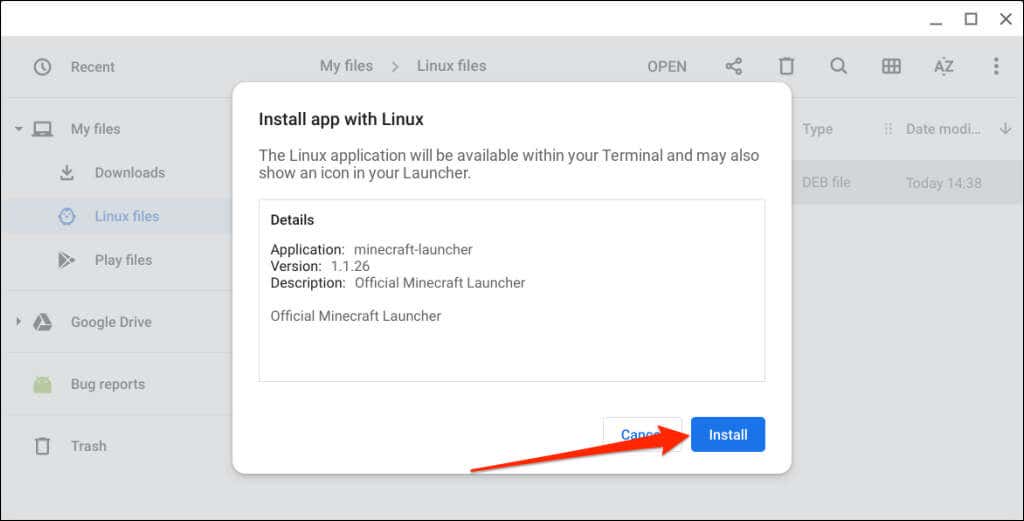Click My files breadcrumb

(346, 66)
